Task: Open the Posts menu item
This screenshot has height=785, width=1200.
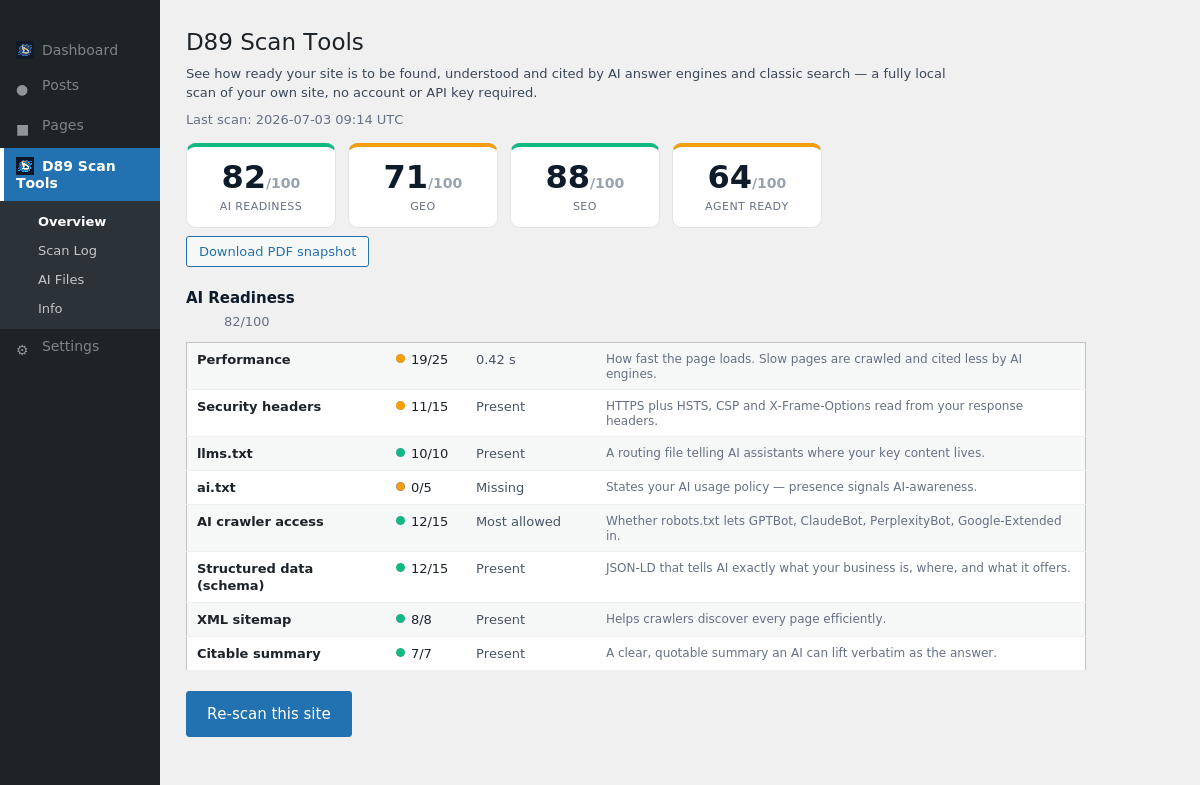Action: point(80,86)
